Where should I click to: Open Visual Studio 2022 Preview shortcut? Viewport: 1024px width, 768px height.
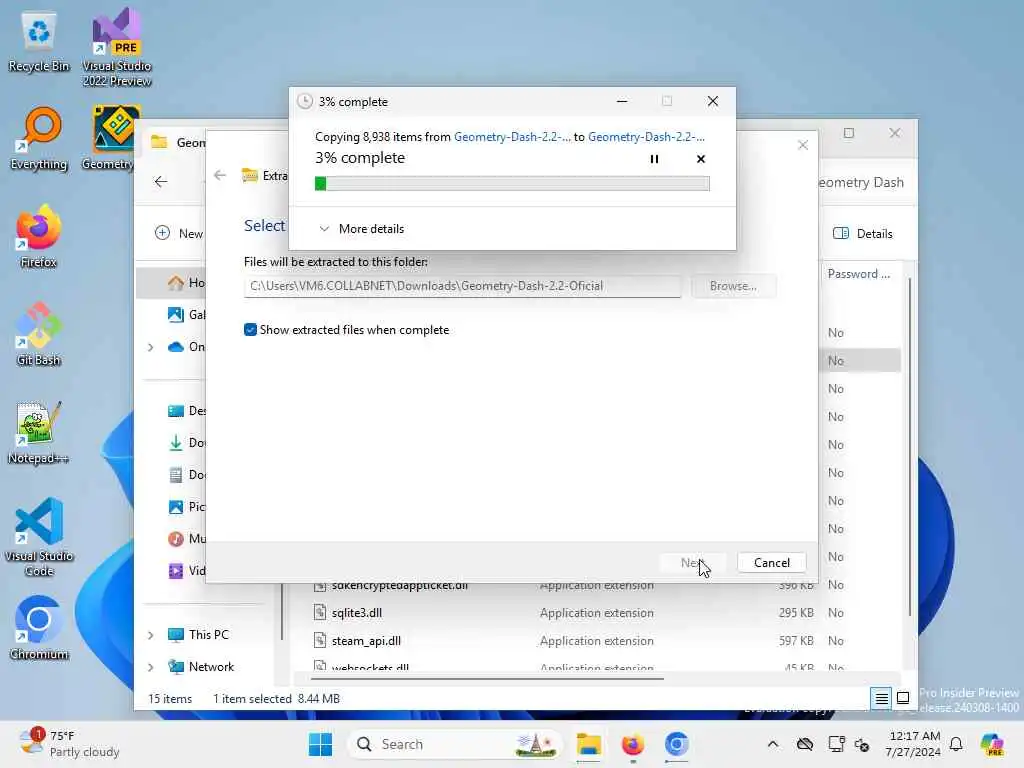point(116,47)
